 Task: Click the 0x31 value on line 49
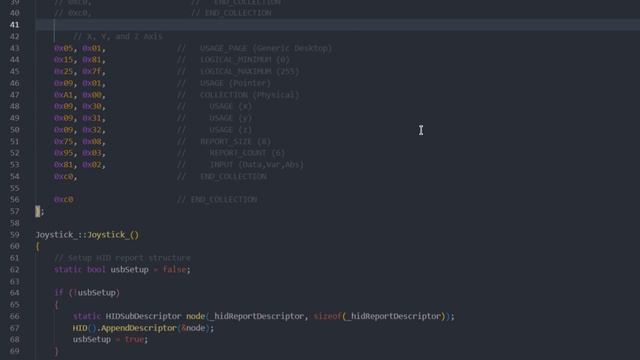coord(91,118)
